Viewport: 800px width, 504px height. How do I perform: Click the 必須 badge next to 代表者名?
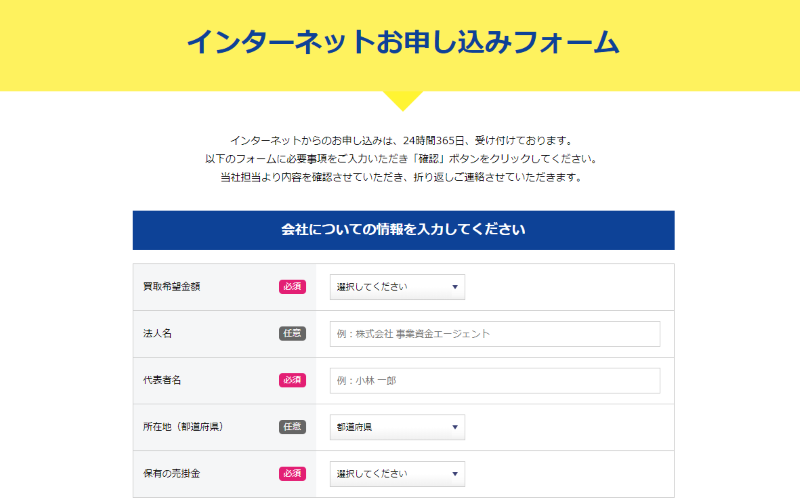[x=292, y=380]
